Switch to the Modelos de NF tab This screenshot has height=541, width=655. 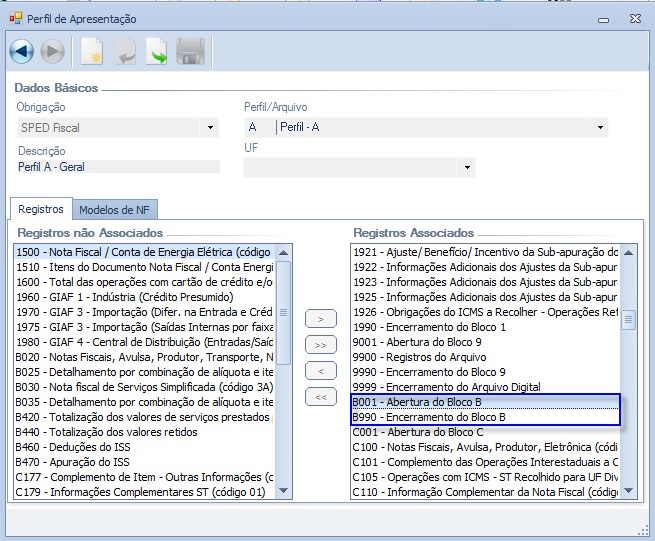point(115,210)
